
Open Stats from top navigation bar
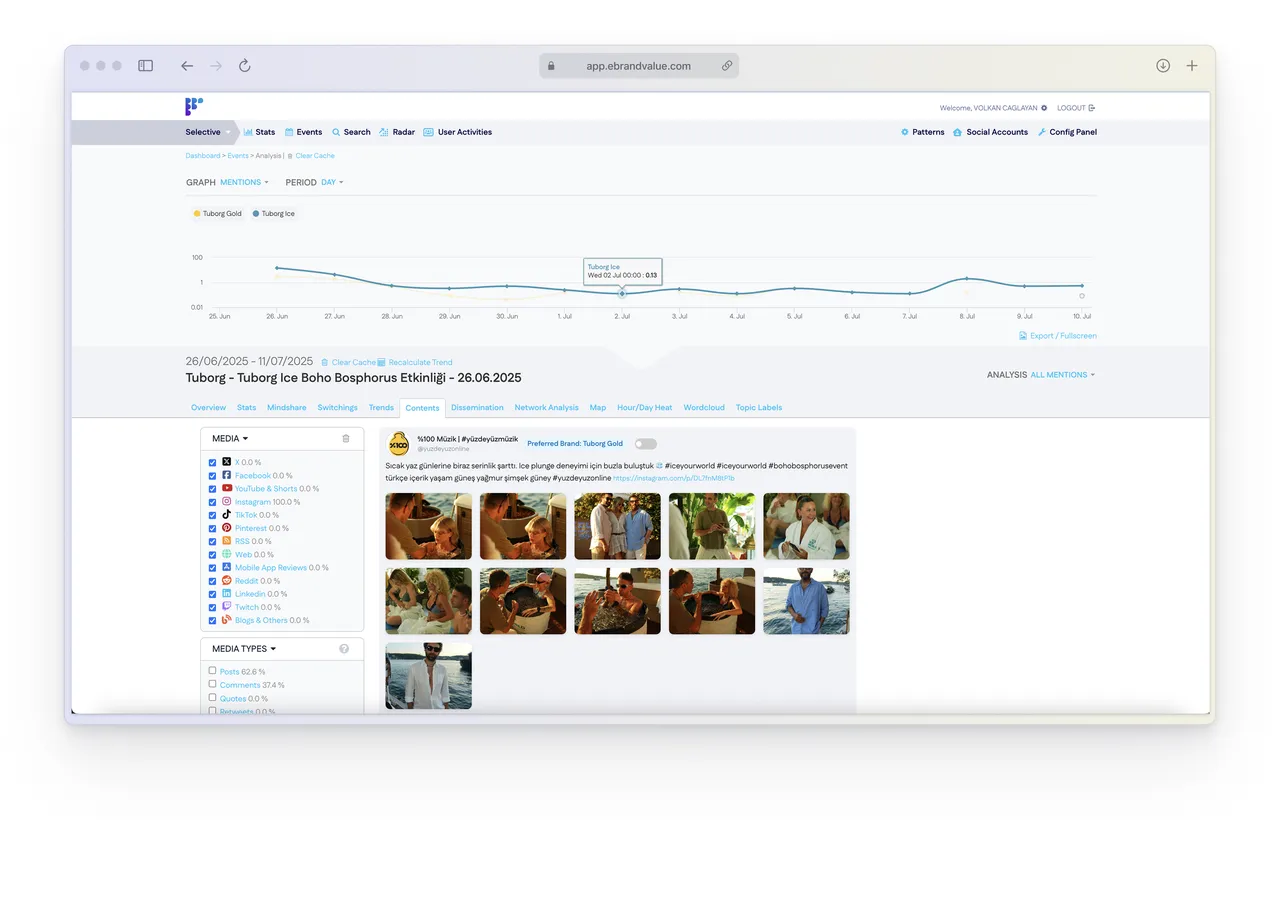(x=259, y=132)
